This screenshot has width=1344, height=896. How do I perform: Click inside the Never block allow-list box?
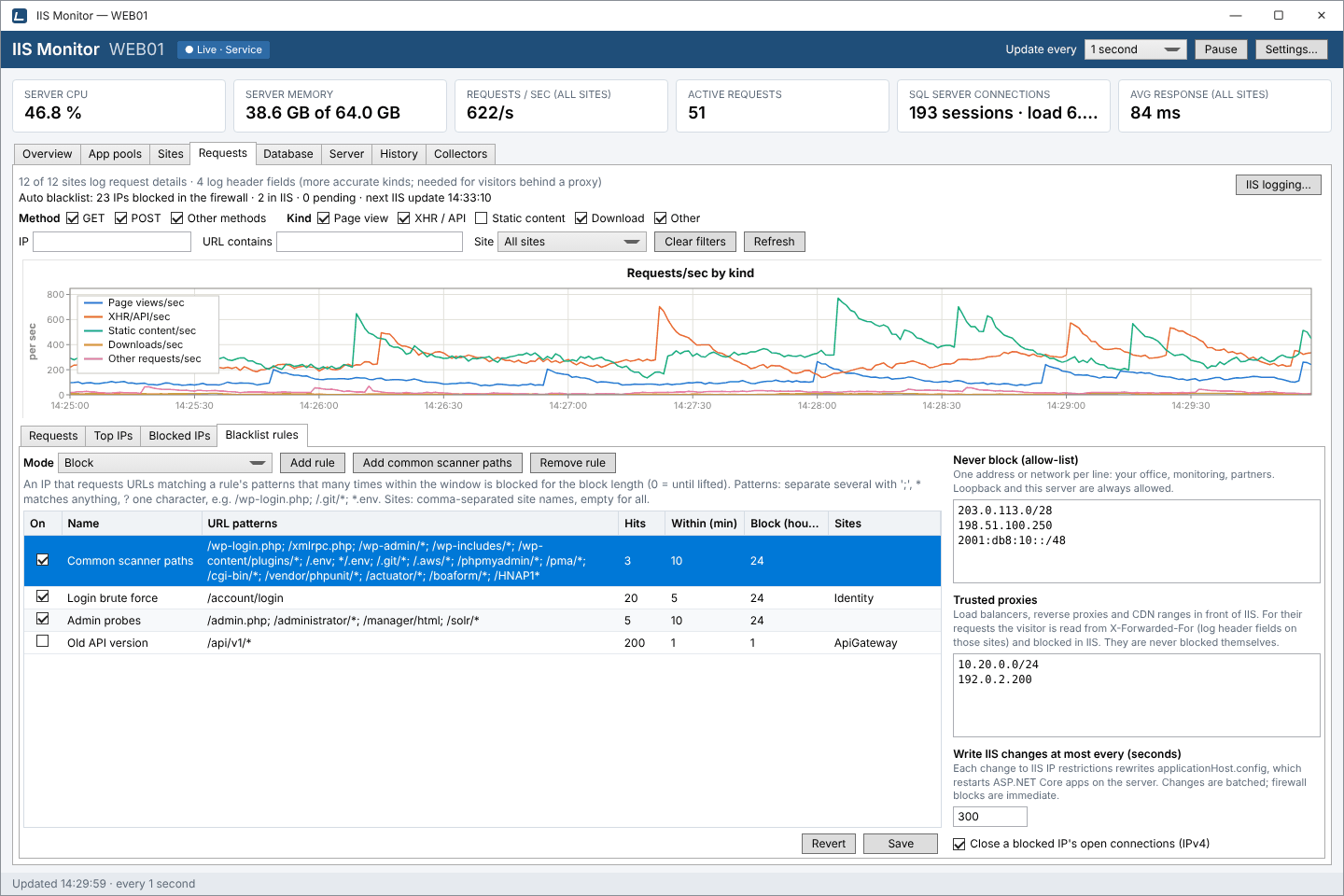(x=1137, y=541)
